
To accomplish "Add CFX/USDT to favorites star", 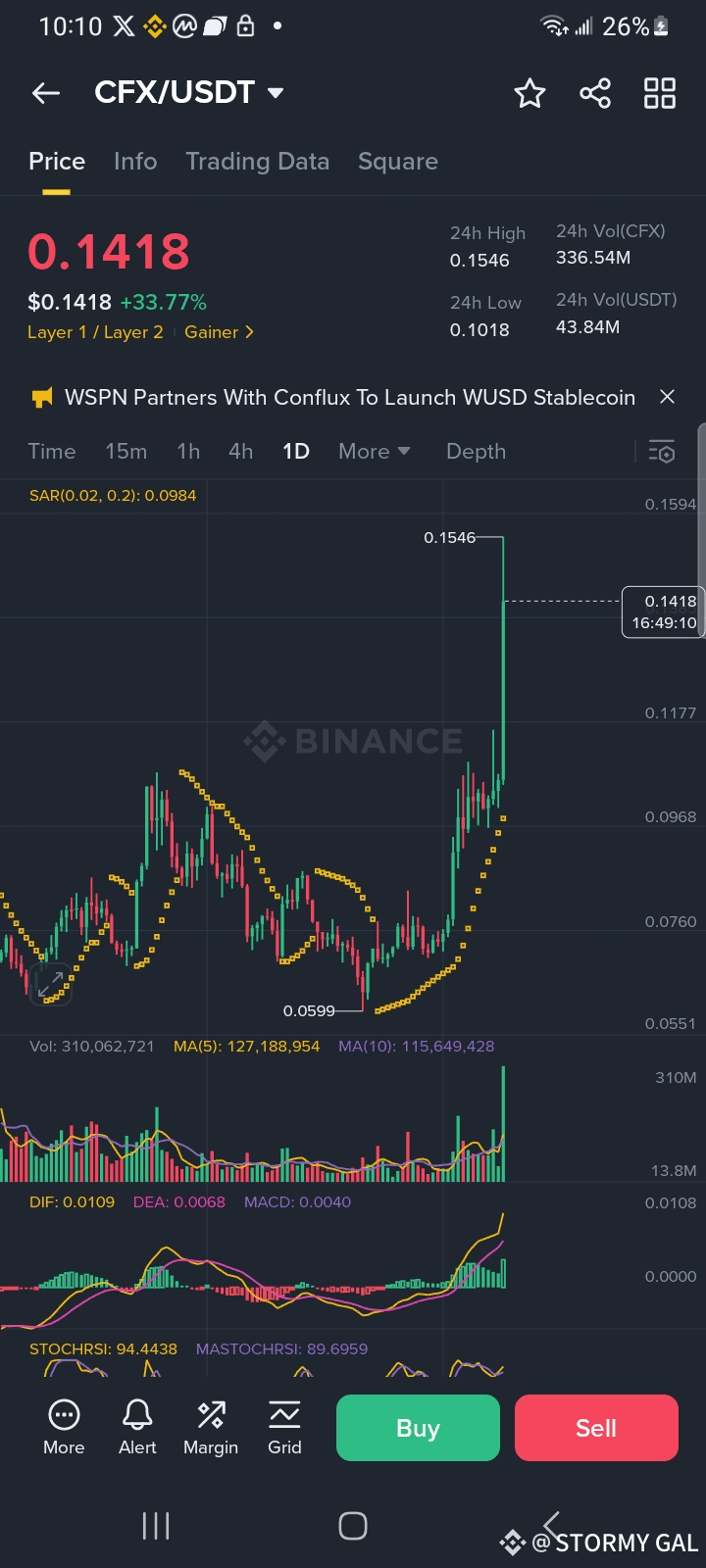I will pos(529,93).
